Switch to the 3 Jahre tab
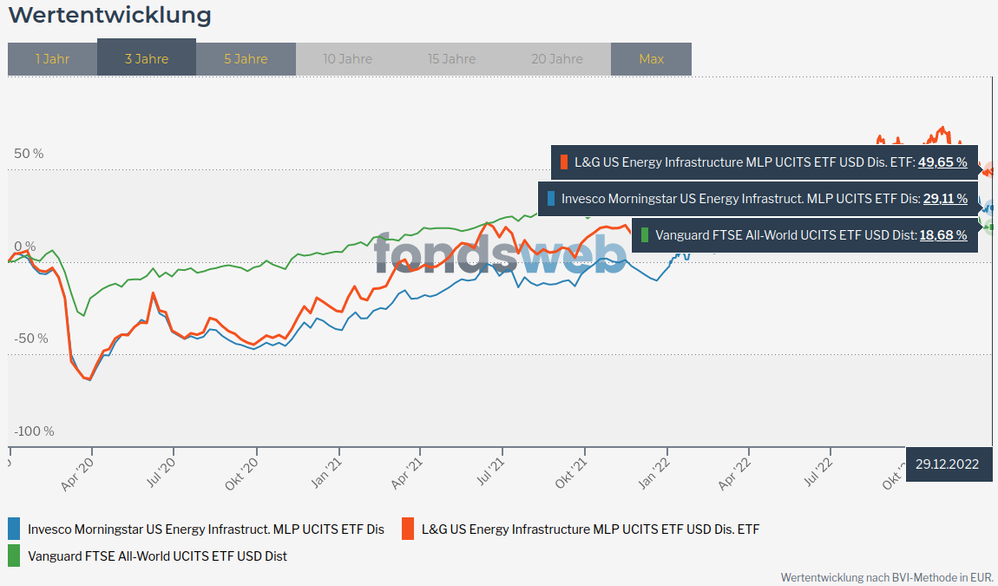The height and width of the screenshot is (586, 998). (x=146, y=59)
